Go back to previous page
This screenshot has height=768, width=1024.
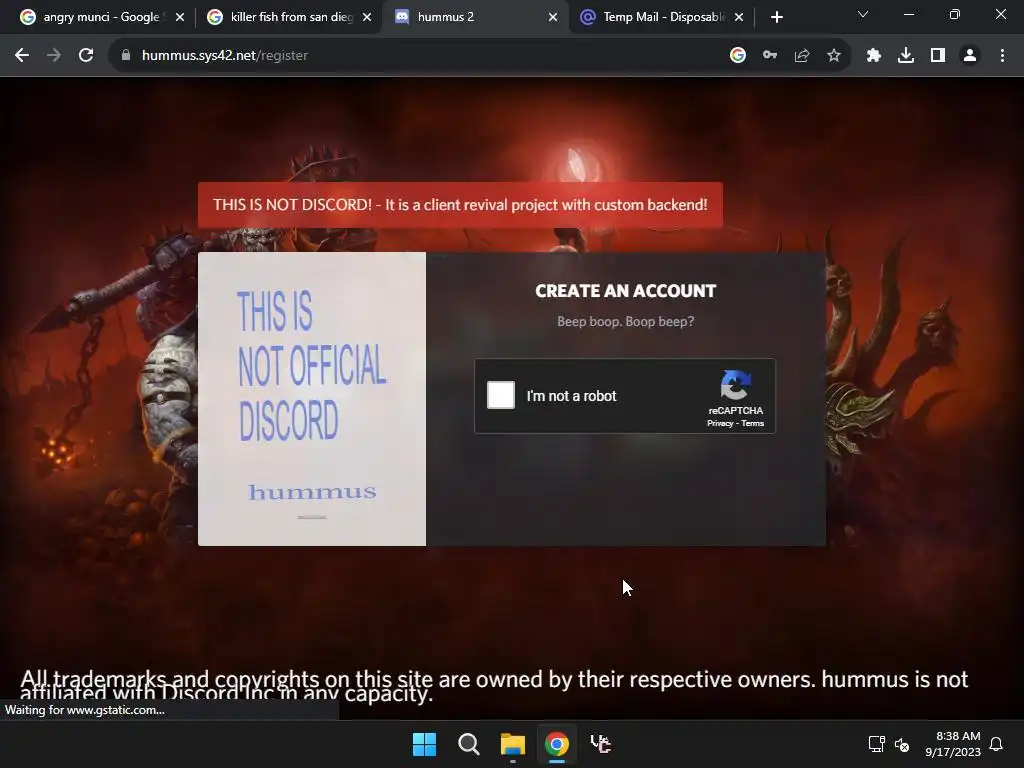[22, 56]
